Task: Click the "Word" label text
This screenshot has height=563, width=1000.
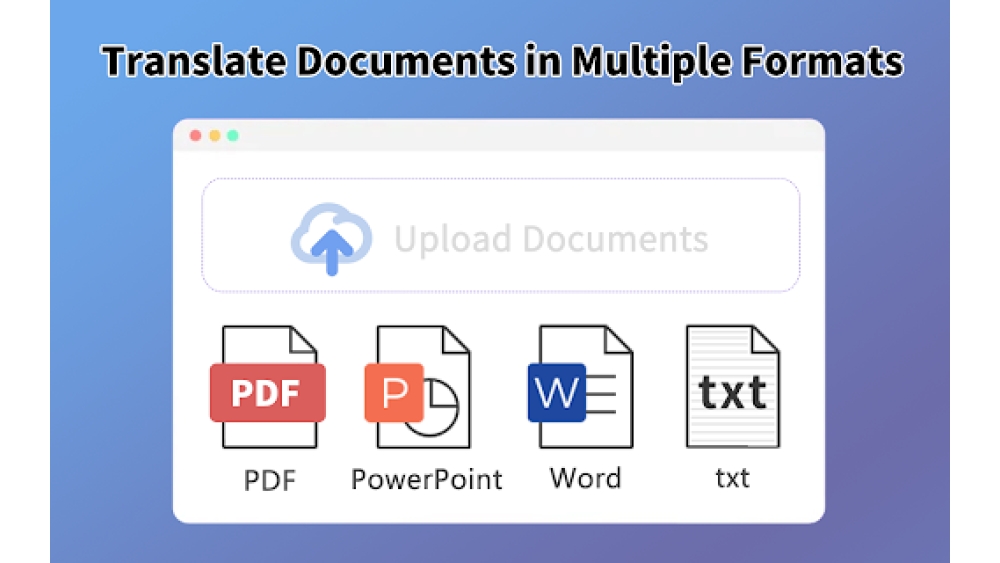Action: 585,478
